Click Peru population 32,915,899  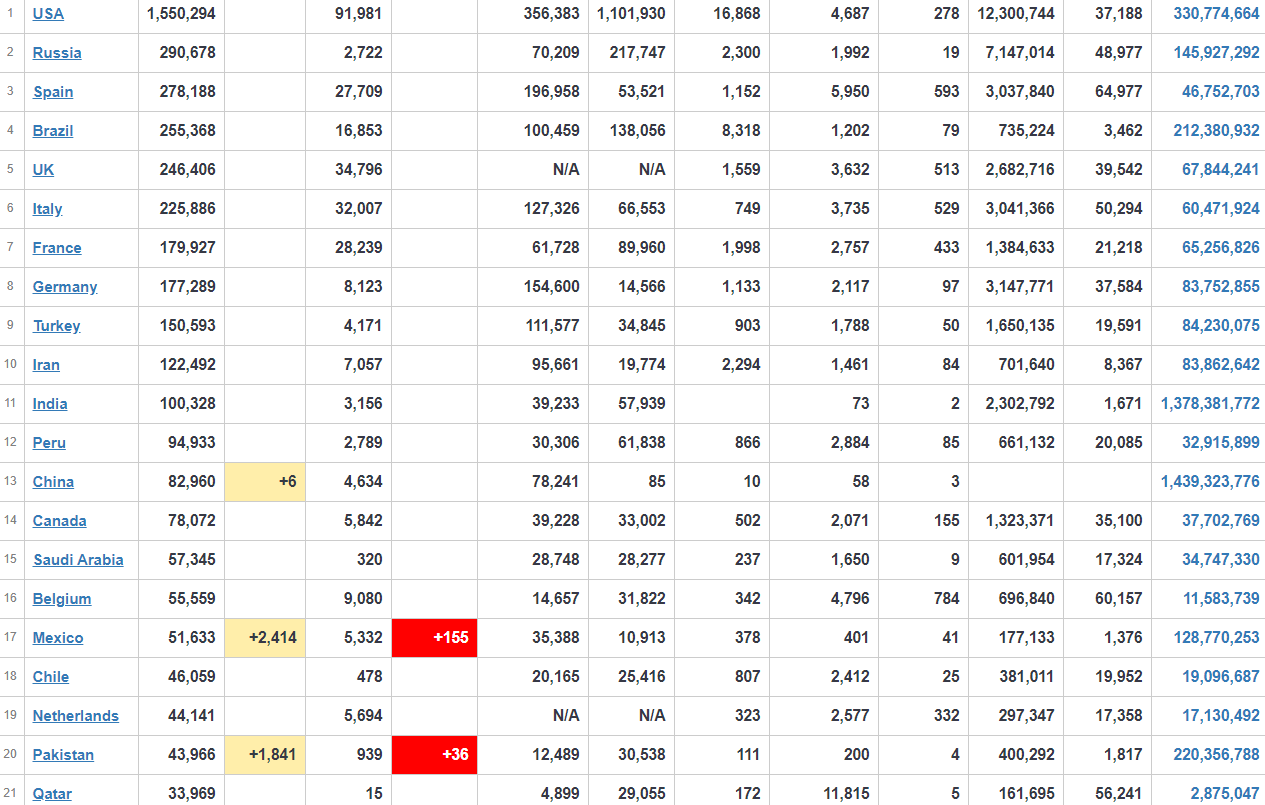(x=1220, y=443)
